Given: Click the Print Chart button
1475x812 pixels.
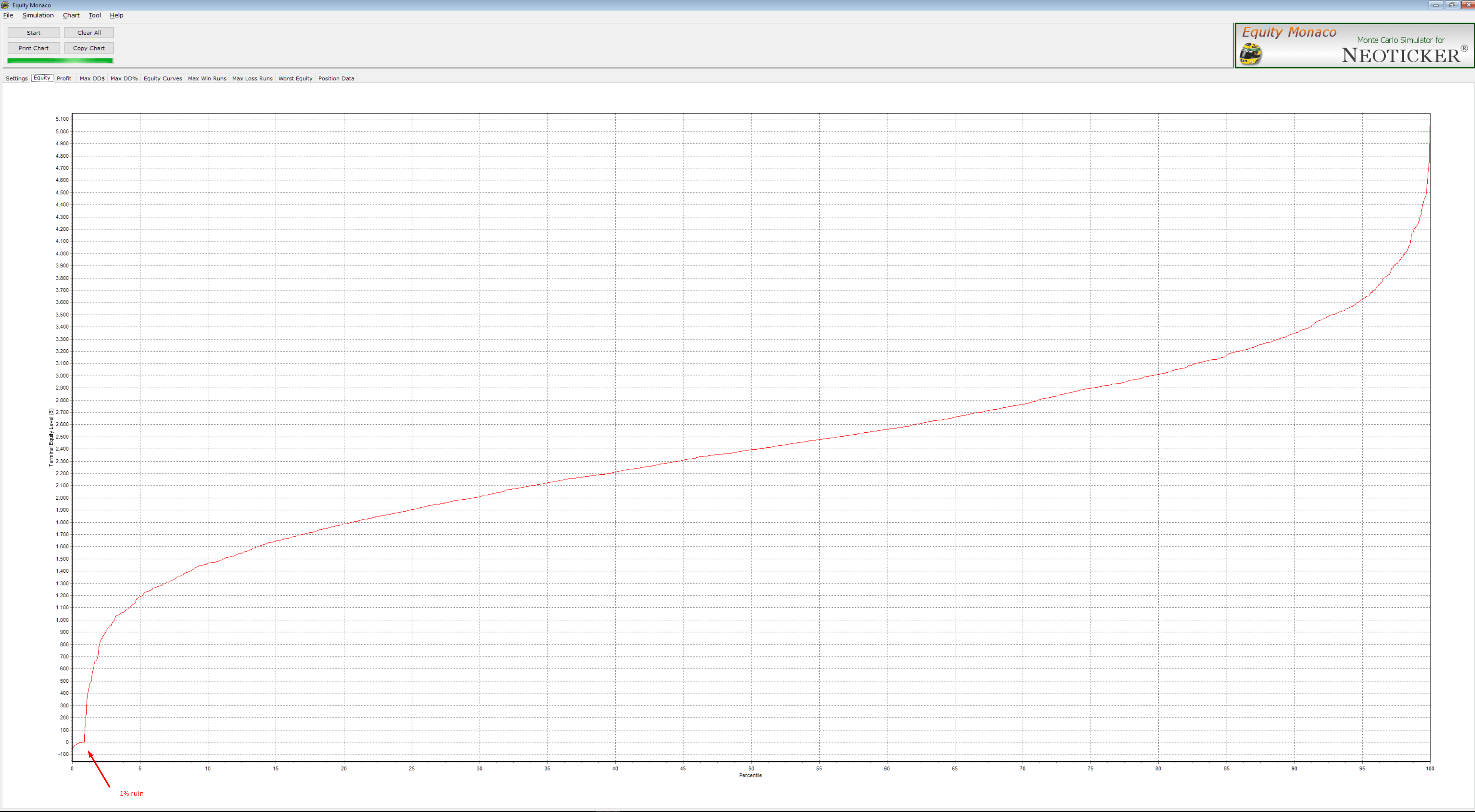Looking at the screenshot, I should click(33, 48).
